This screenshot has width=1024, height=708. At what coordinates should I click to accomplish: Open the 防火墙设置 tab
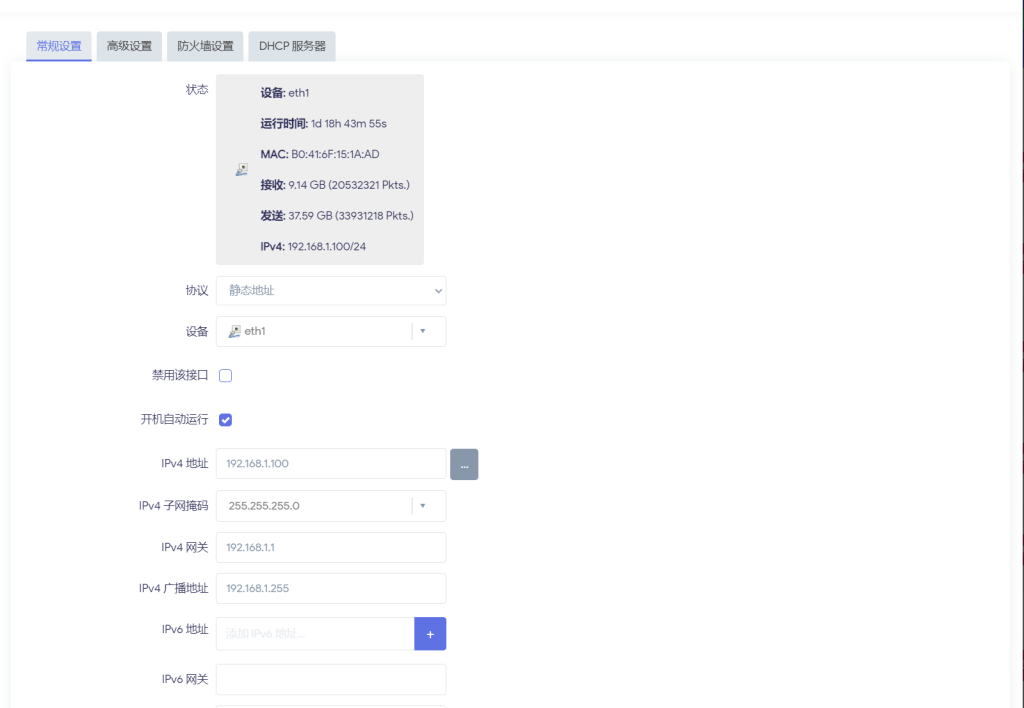click(205, 46)
